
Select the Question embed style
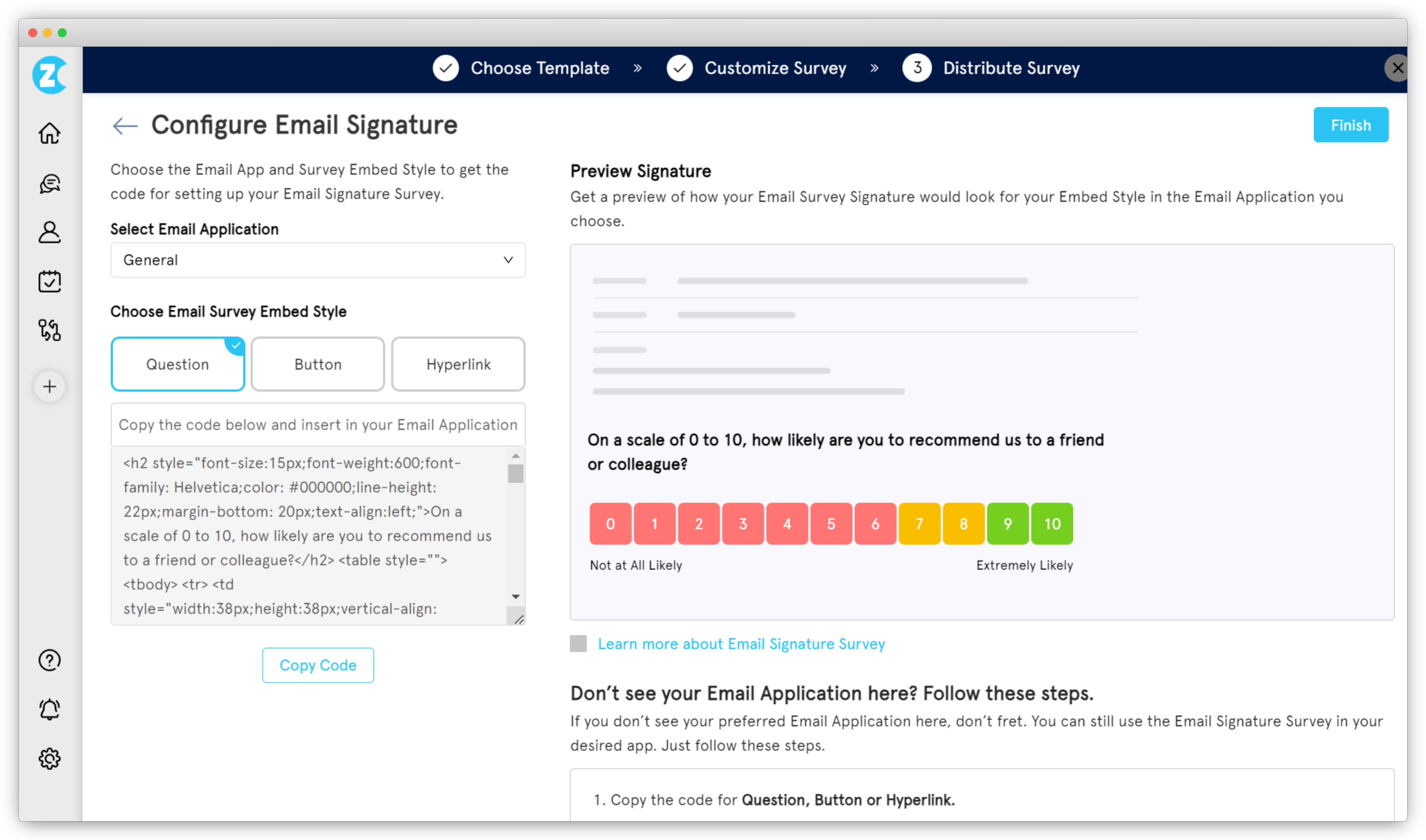177,364
